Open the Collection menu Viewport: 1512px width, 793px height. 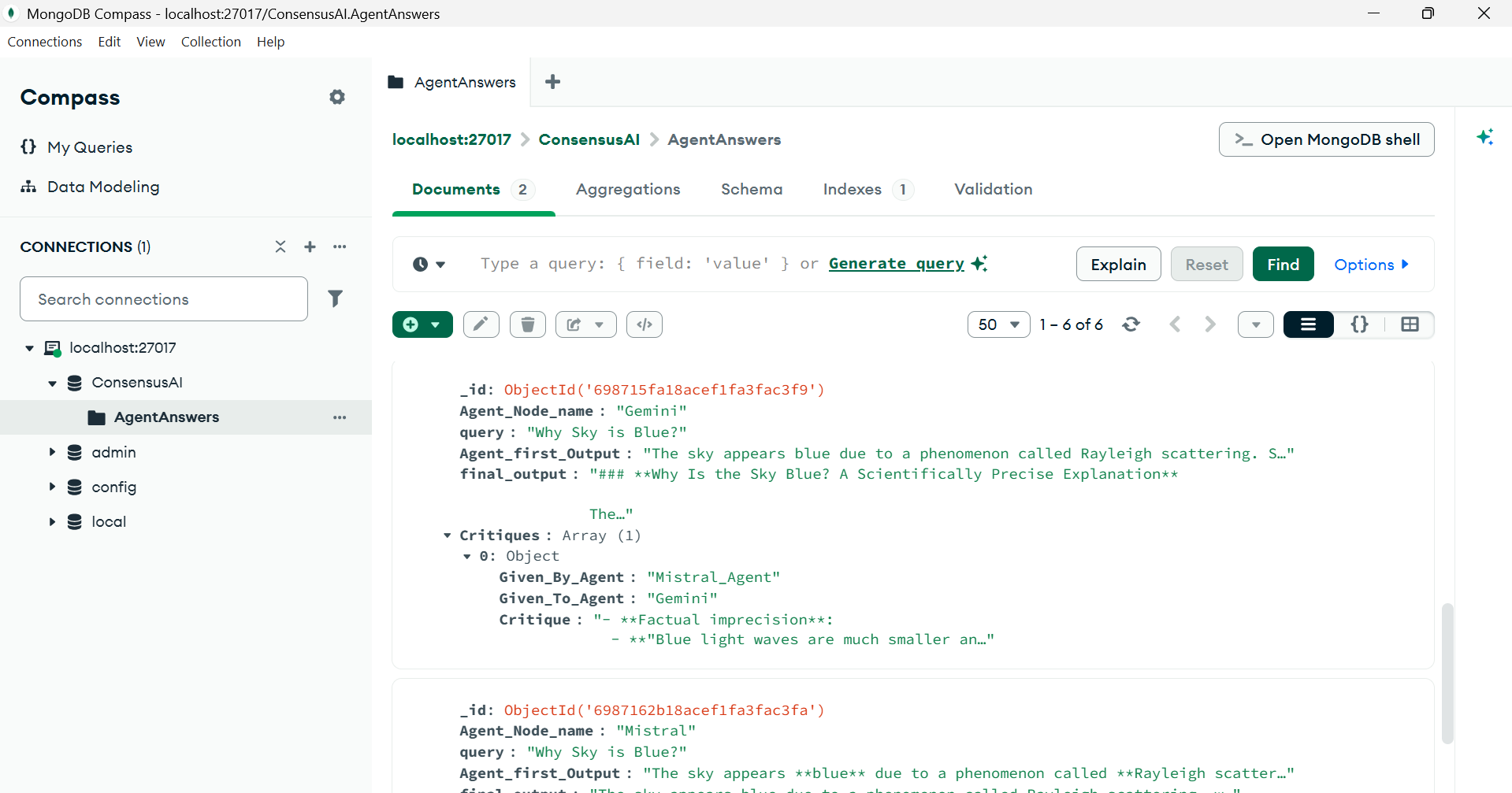point(211,42)
